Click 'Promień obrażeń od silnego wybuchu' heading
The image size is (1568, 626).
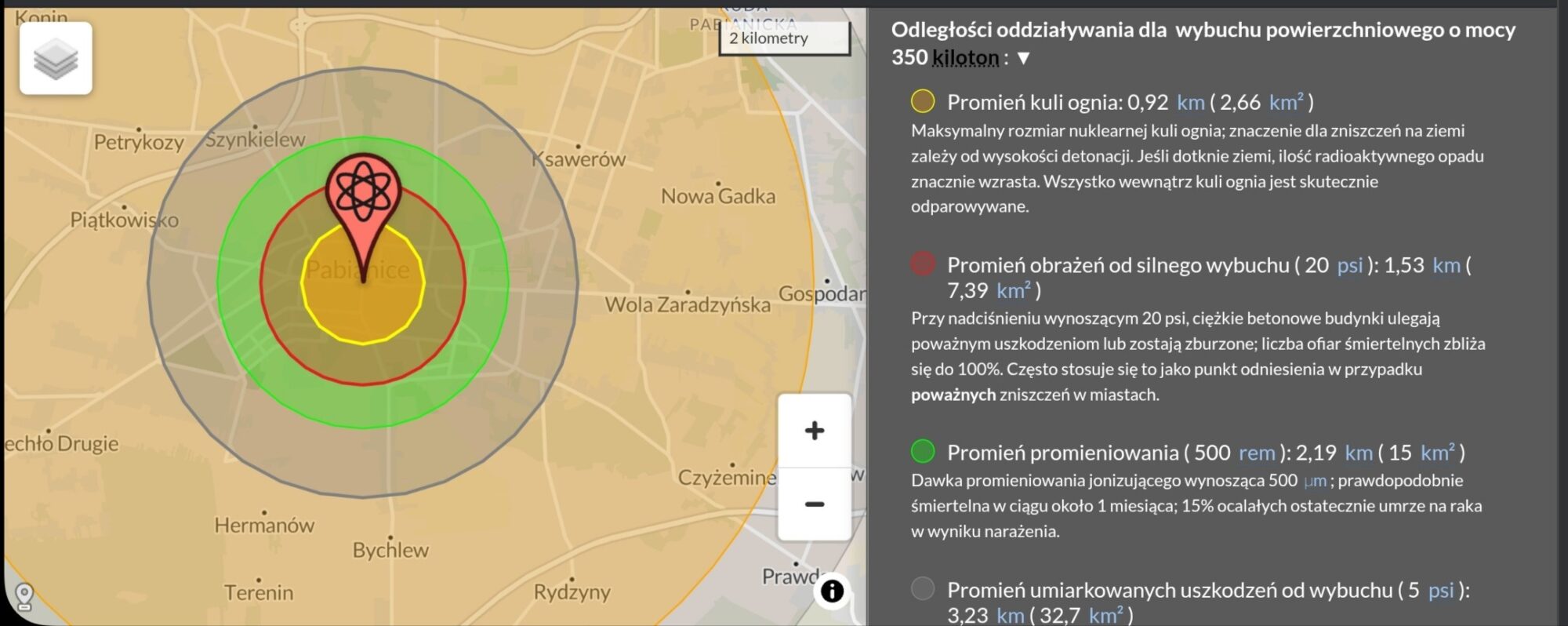(x=1118, y=266)
